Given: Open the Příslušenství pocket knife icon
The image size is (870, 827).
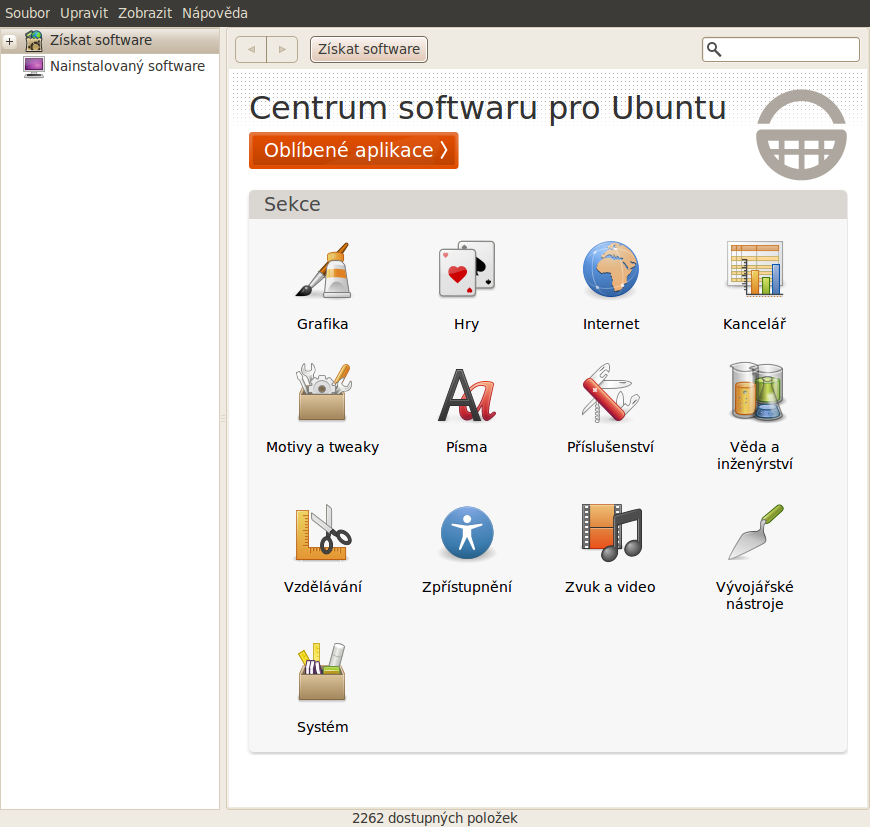Looking at the screenshot, I should click(x=610, y=392).
